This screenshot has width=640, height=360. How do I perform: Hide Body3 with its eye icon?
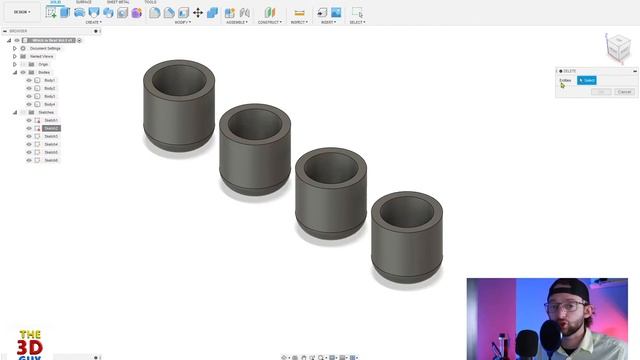pyautogui.click(x=29, y=96)
